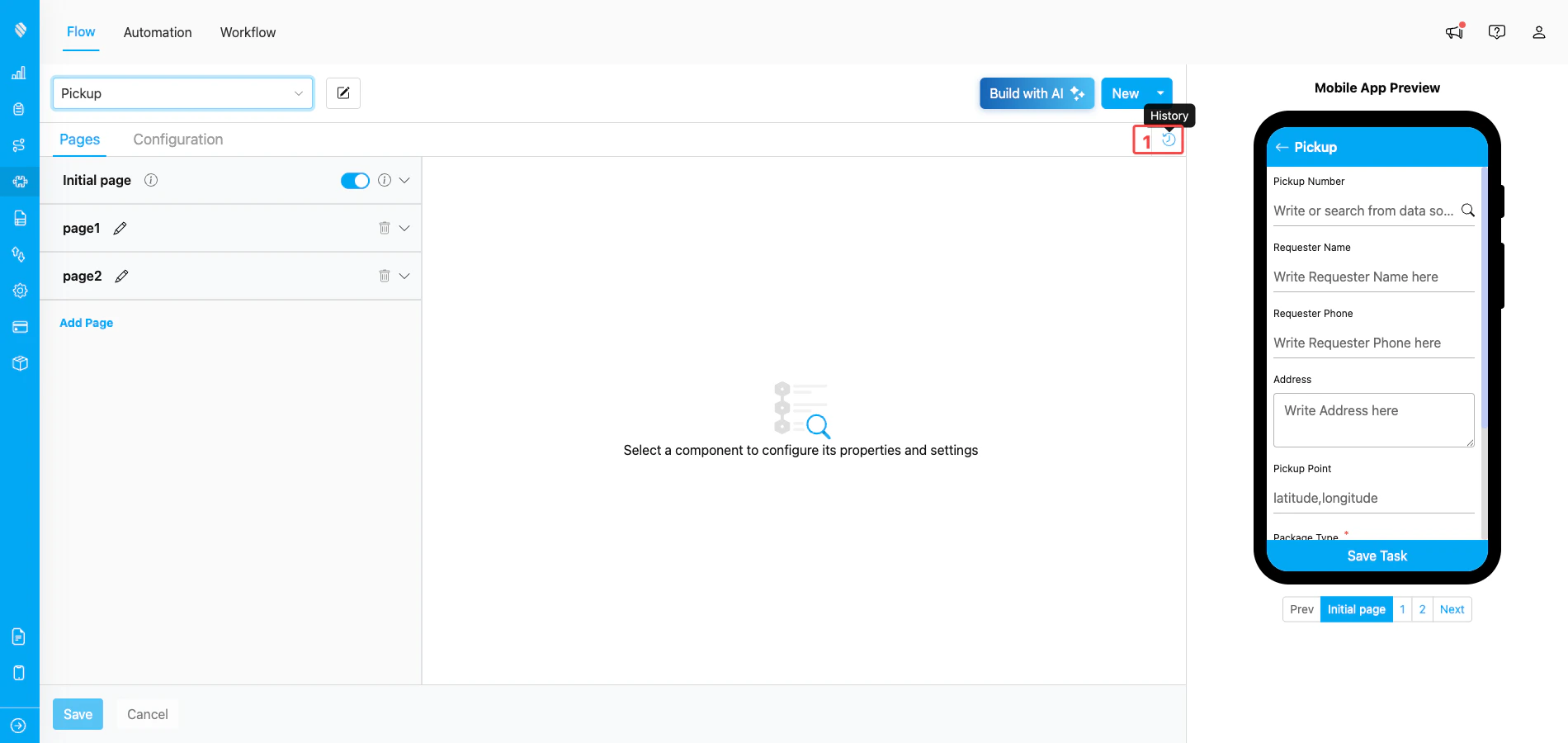Click the Address text area
This screenshot has width=1568, height=743.
point(1373,420)
